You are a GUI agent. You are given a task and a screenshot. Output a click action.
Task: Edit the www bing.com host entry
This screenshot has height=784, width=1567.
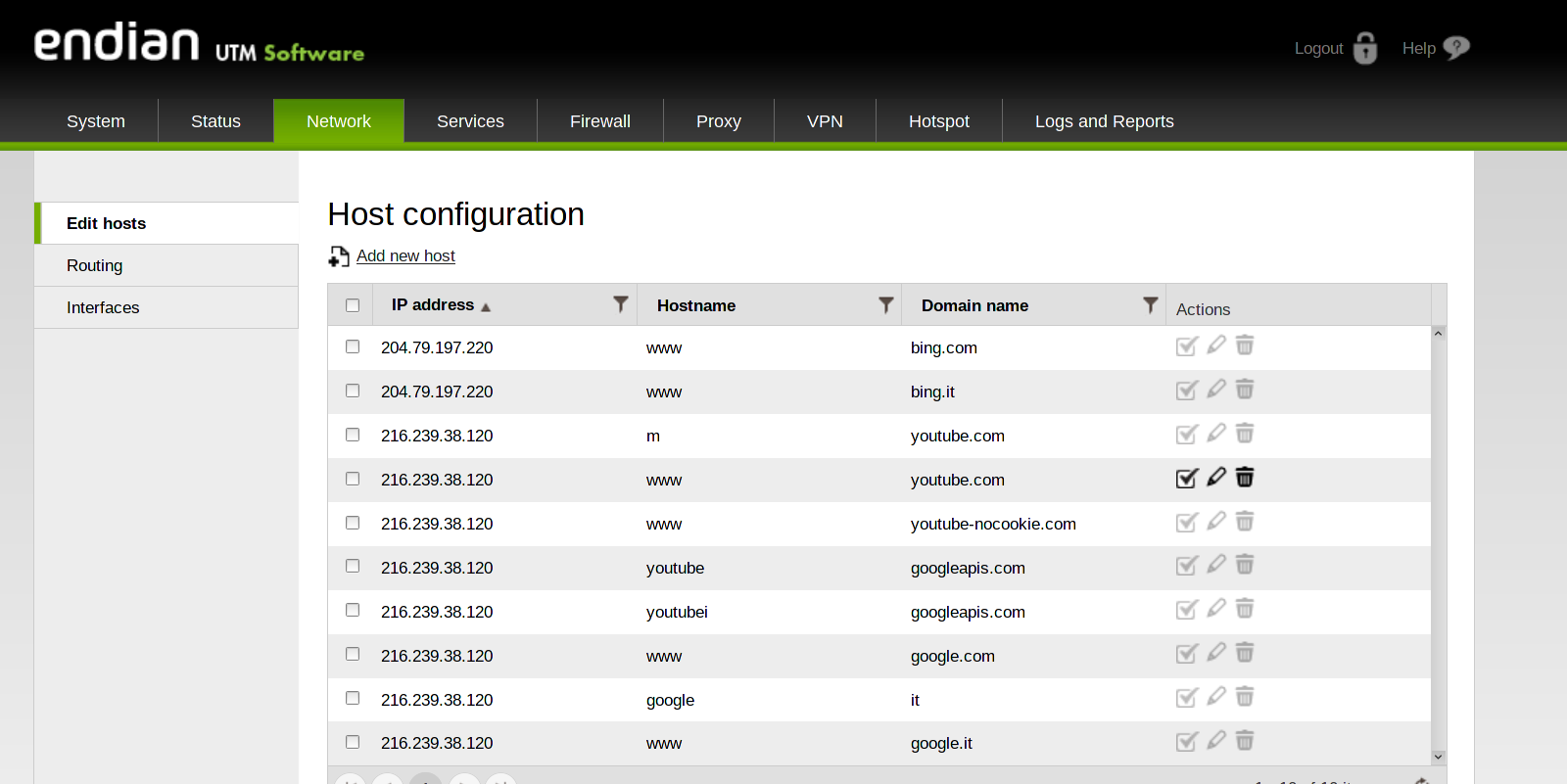pos(1216,345)
